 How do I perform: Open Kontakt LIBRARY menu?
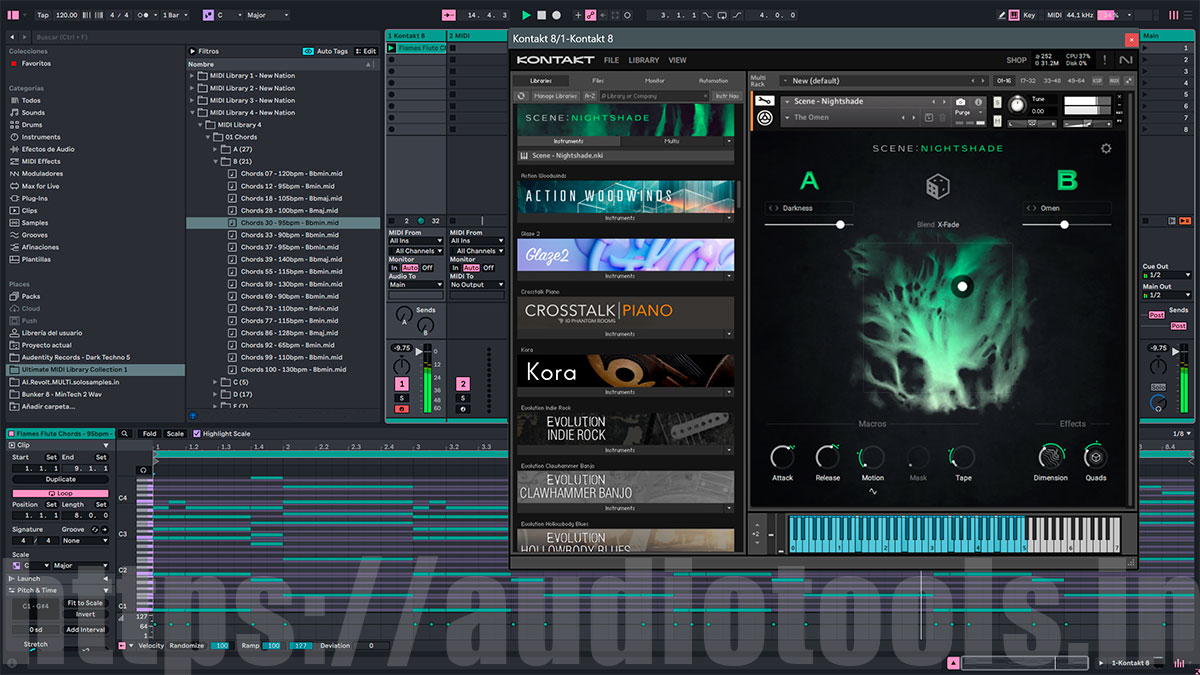pos(644,60)
